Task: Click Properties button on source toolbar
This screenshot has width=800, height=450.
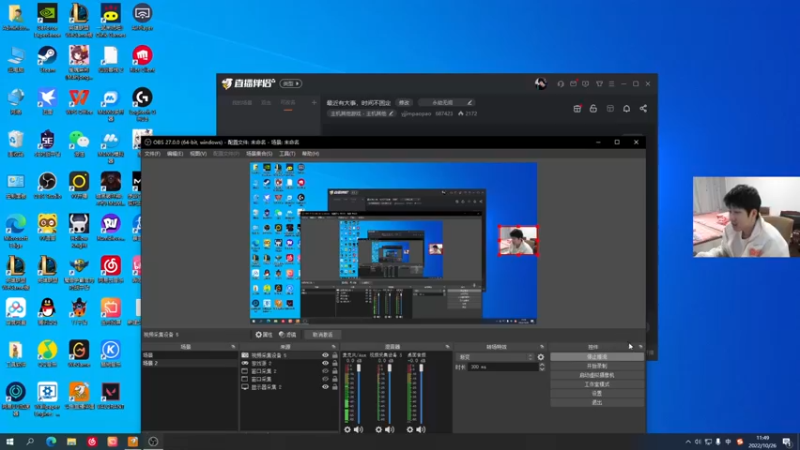Action: point(264,335)
